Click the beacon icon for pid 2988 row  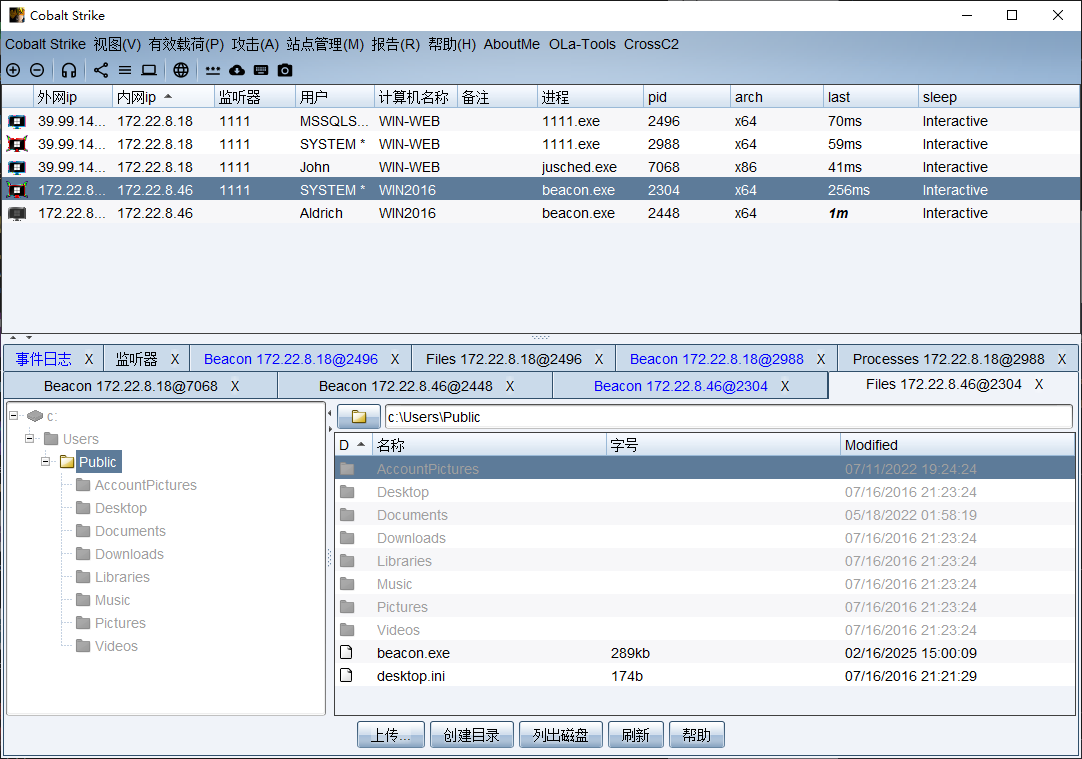click(17, 144)
